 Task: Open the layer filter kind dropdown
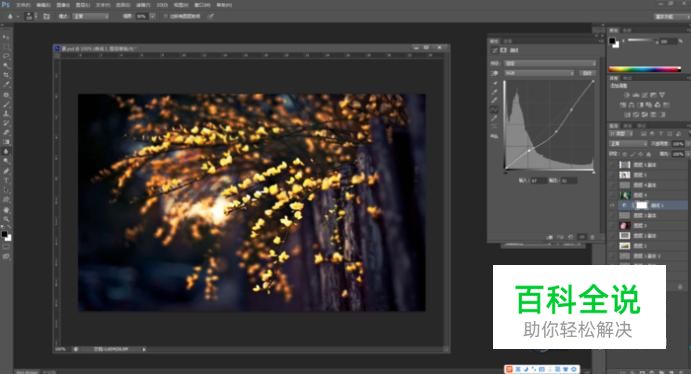click(x=621, y=133)
